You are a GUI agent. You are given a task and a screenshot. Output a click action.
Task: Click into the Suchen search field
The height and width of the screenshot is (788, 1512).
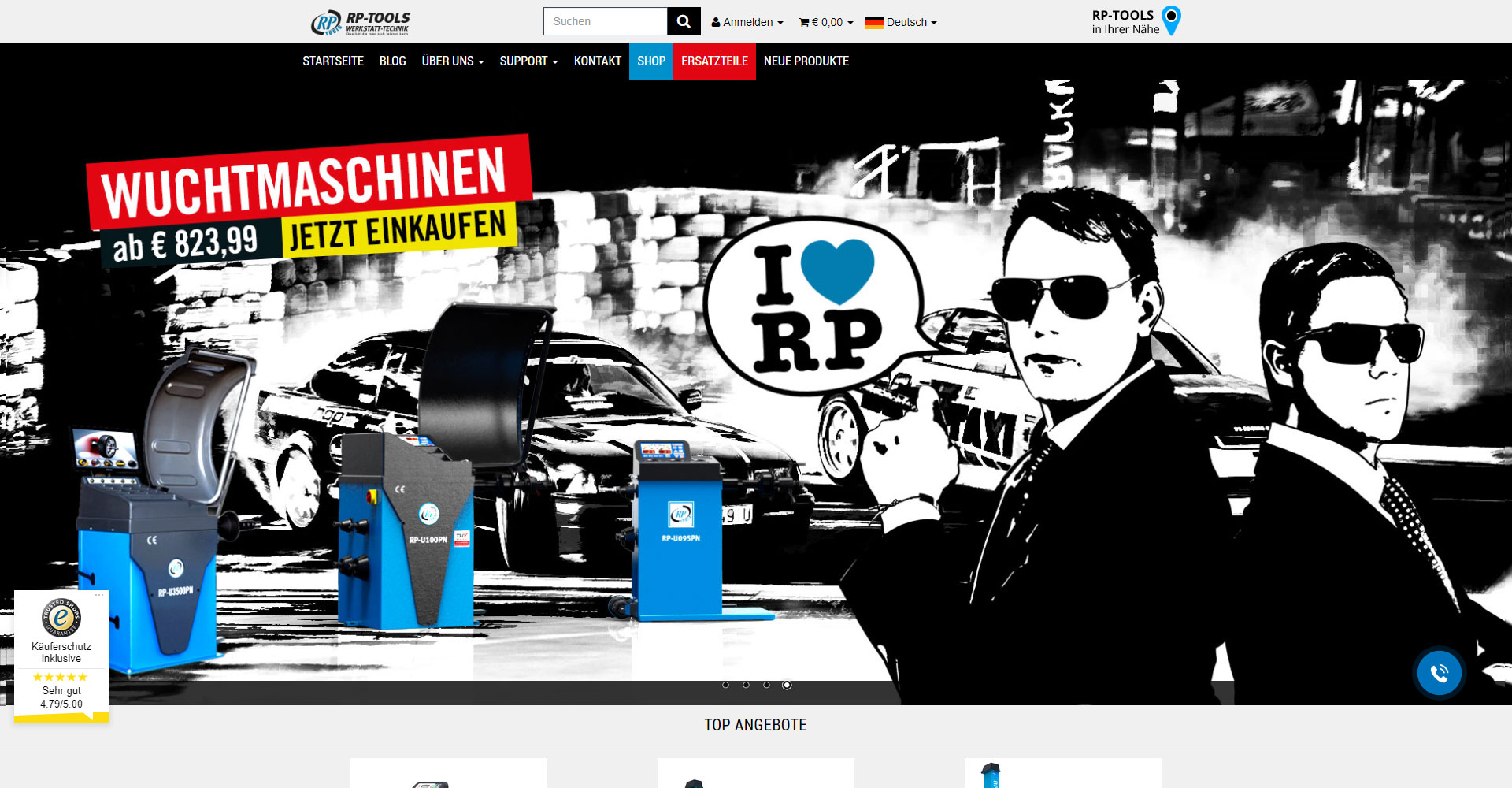click(606, 21)
